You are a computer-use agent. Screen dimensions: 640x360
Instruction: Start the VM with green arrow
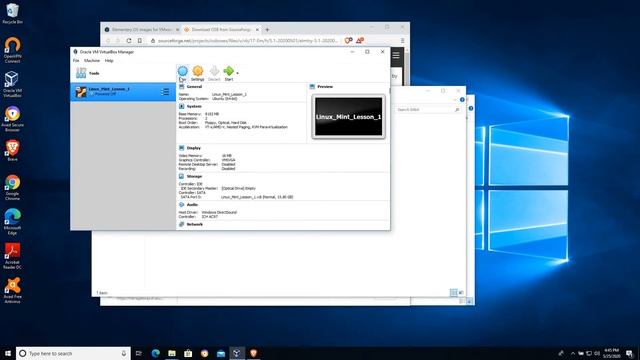[229, 71]
